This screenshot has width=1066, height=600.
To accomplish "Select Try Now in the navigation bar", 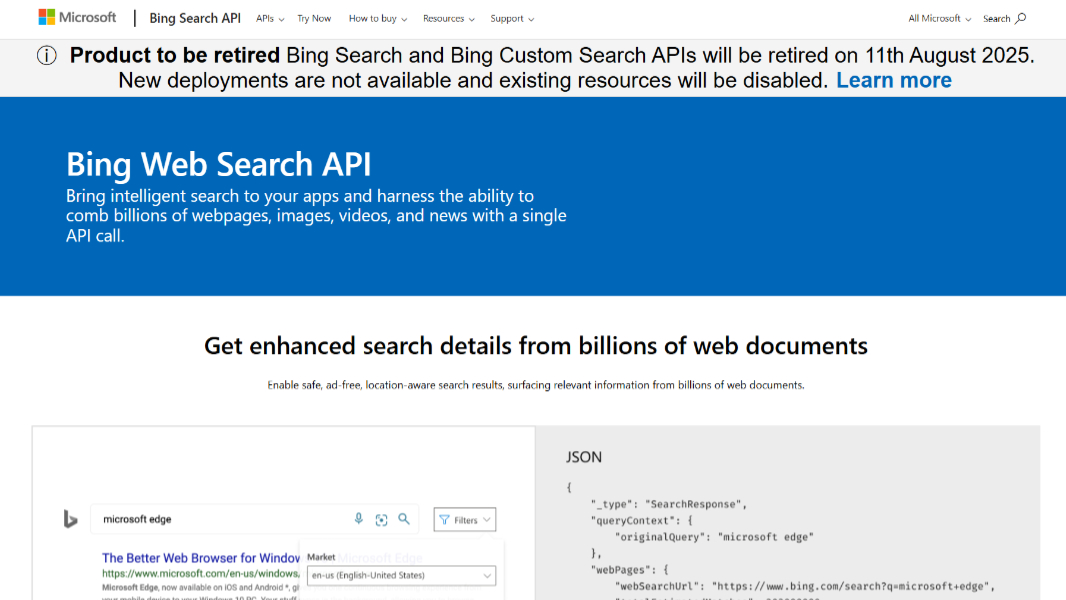I will click(x=314, y=18).
